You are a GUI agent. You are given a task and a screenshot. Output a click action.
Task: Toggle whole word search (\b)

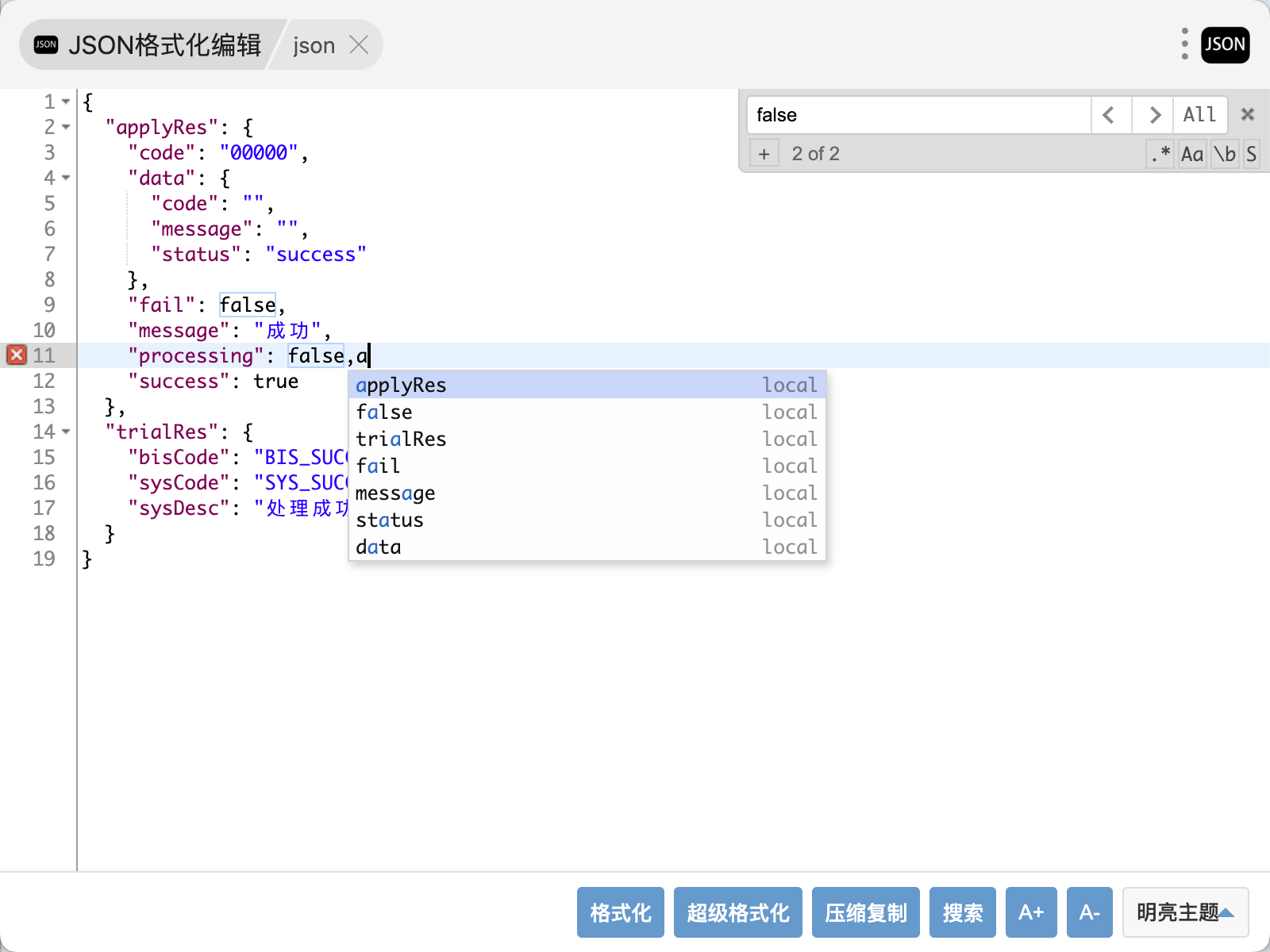[x=1224, y=154]
